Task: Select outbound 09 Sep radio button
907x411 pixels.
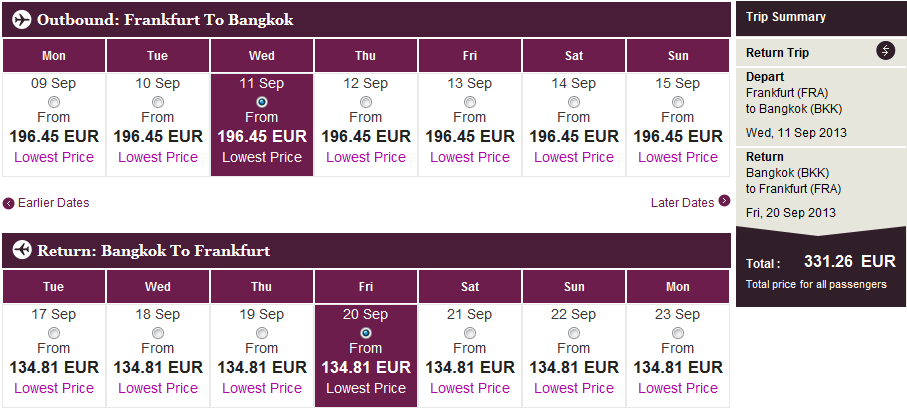Action: [54, 102]
